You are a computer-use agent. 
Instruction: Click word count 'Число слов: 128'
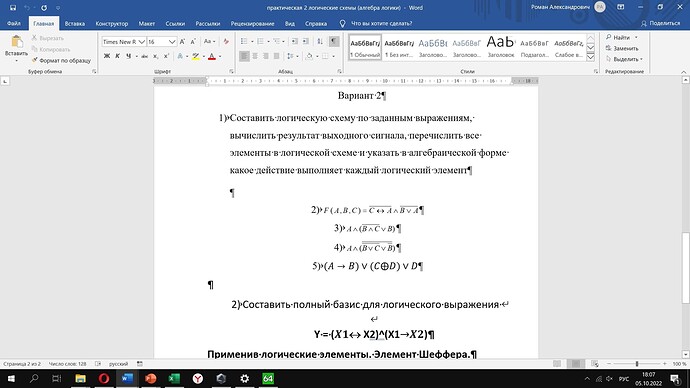pyautogui.click(x=67, y=364)
